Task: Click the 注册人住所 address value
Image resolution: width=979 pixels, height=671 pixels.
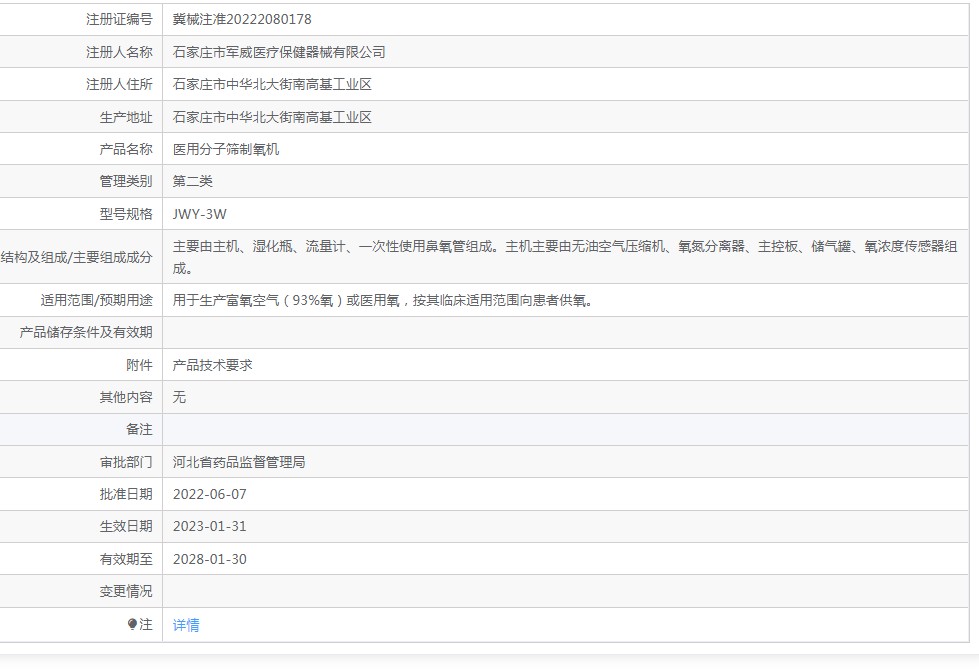Action: [272, 85]
